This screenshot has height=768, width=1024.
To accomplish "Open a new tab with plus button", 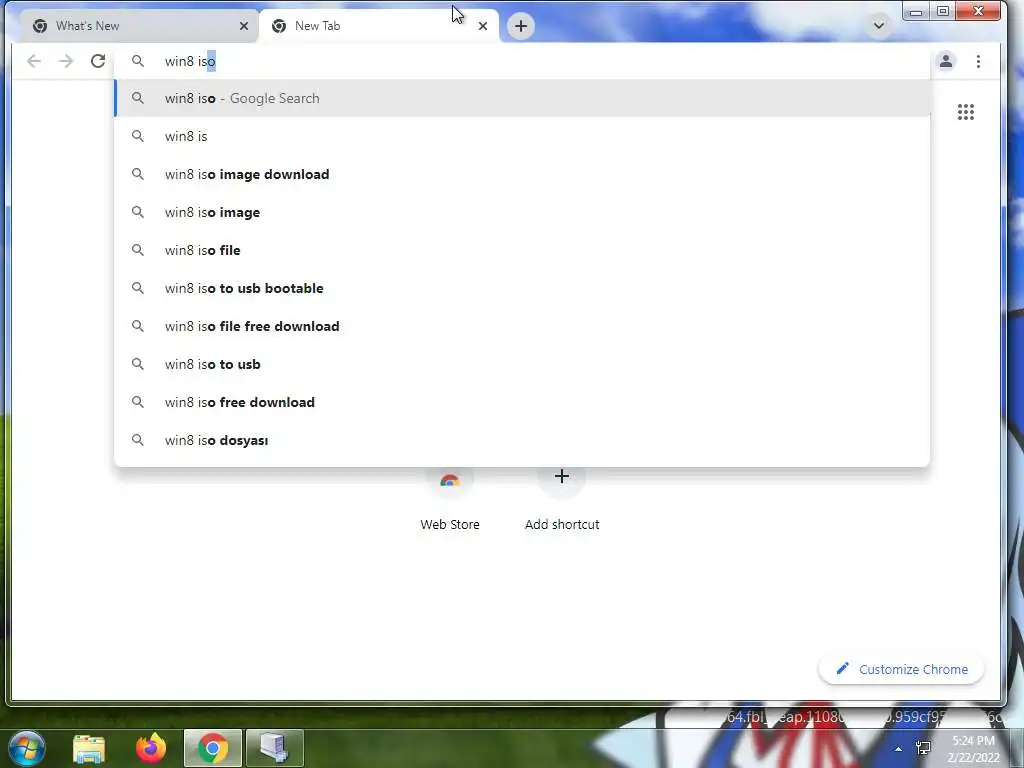I will pyautogui.click(x=520, y=26).
